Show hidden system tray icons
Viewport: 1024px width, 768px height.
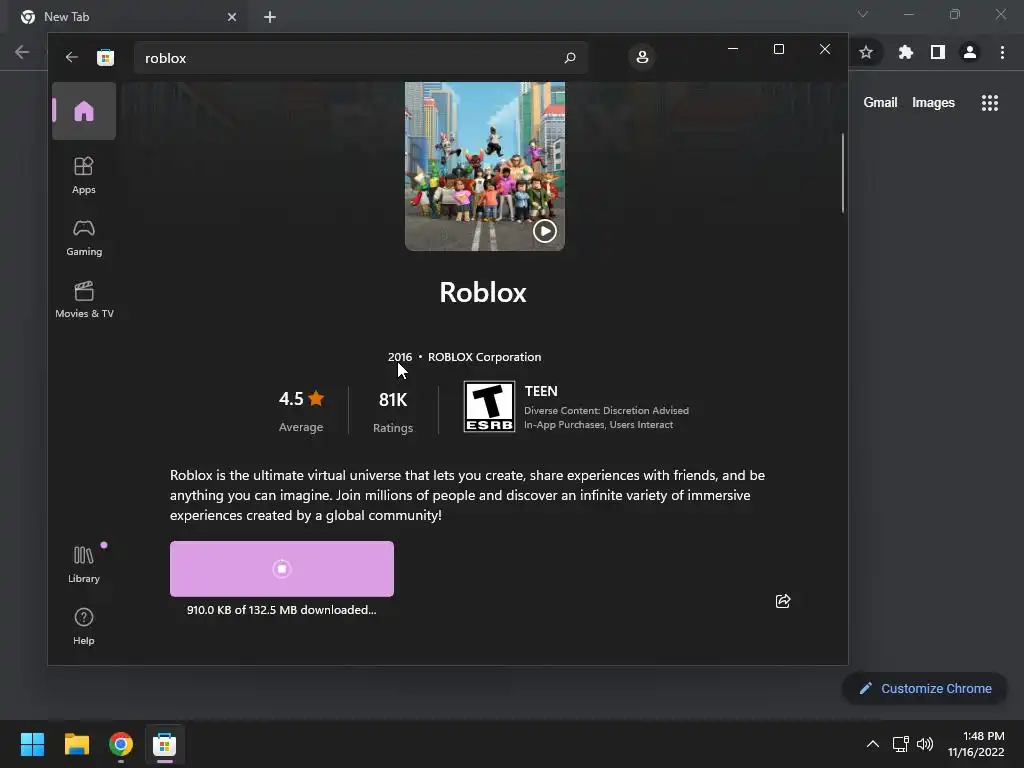coord(872,744)
